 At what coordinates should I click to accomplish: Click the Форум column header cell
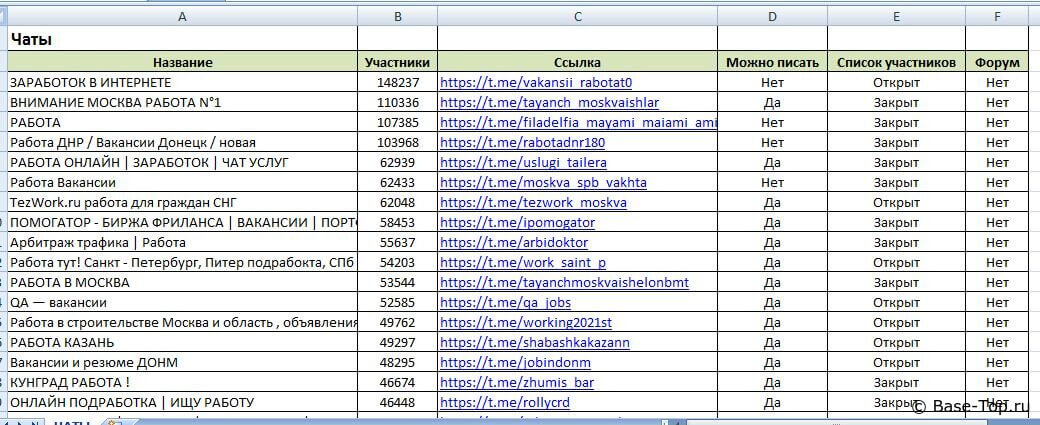pyautogui.click(x=997, y=62)
